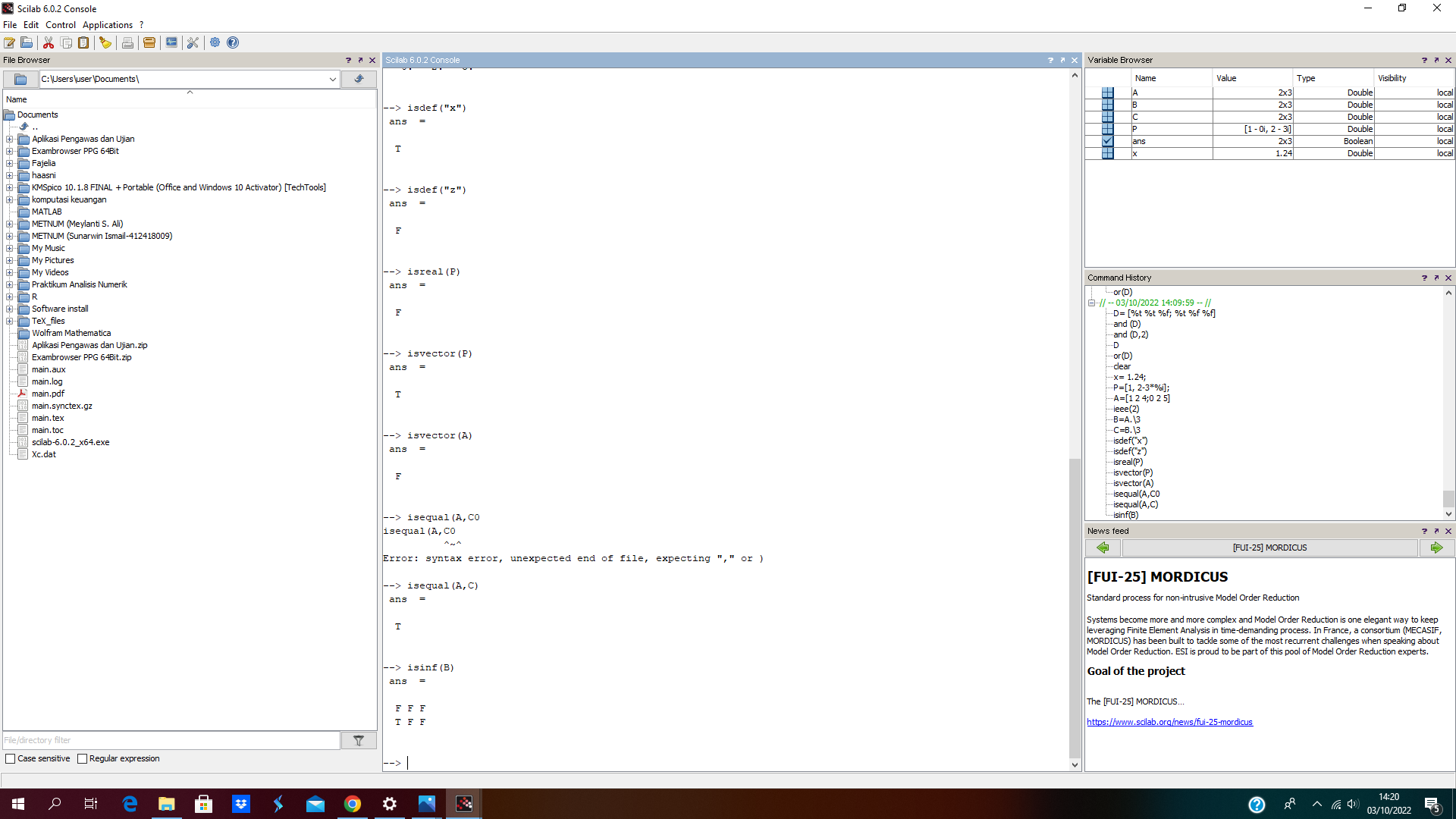The width and height of the screenshot is (1456, 819).
Task: Open help for File Browser panel
Action: (x=348, y=60)
